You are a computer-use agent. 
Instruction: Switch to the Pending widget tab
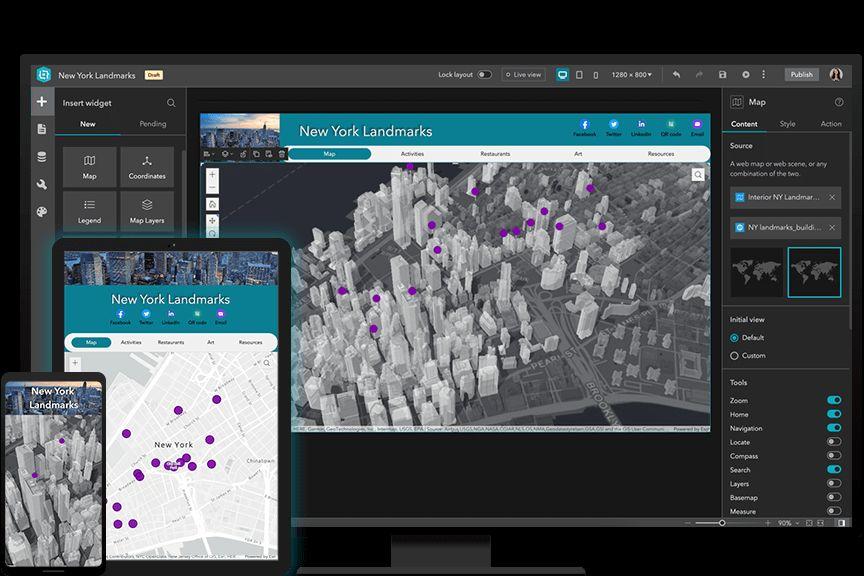153,124
